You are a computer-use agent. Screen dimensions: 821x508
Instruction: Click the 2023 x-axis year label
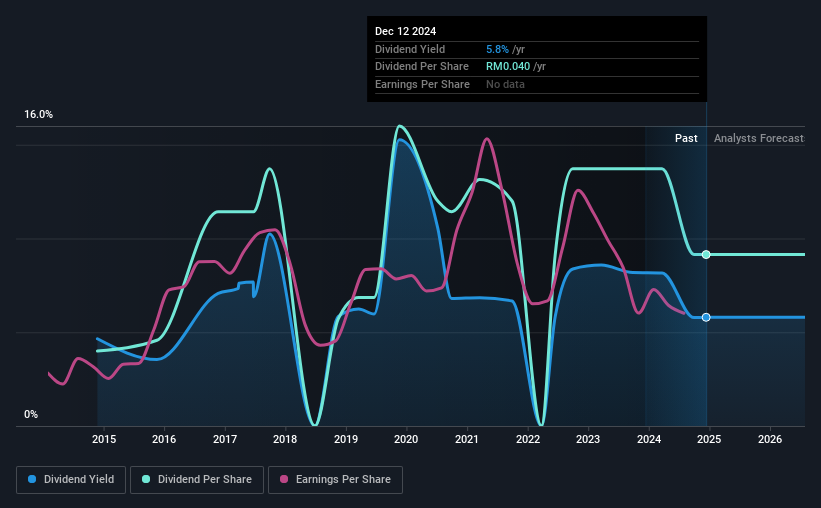tap(587, 439)
